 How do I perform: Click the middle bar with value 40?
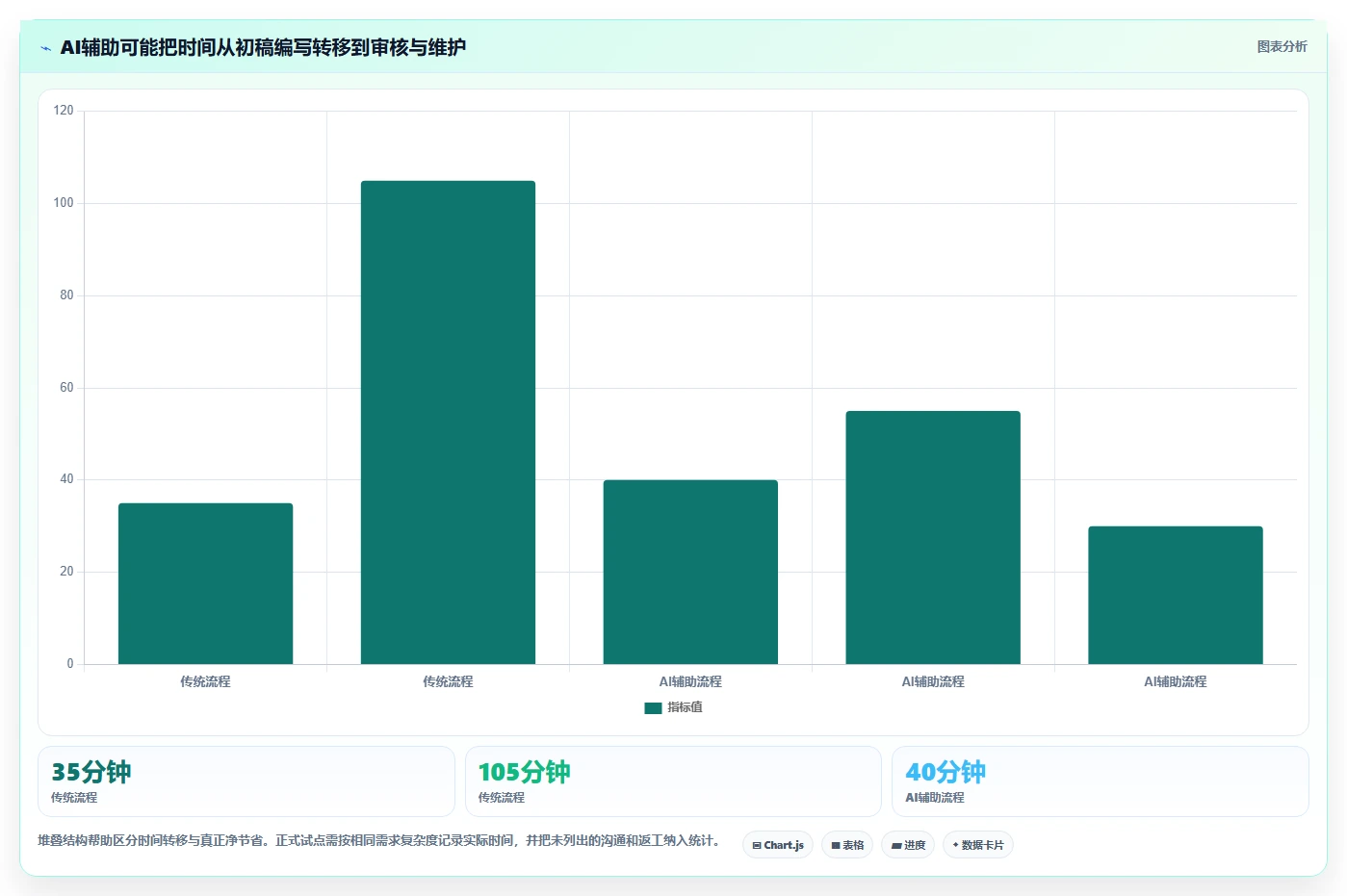click(690, 572)
